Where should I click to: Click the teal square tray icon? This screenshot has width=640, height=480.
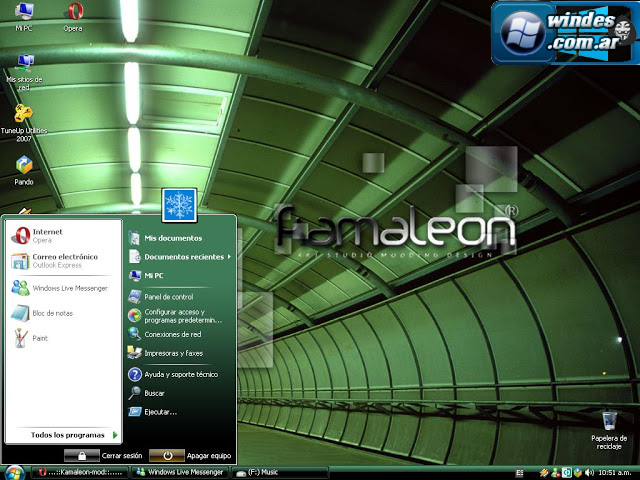tap(567, 473)
